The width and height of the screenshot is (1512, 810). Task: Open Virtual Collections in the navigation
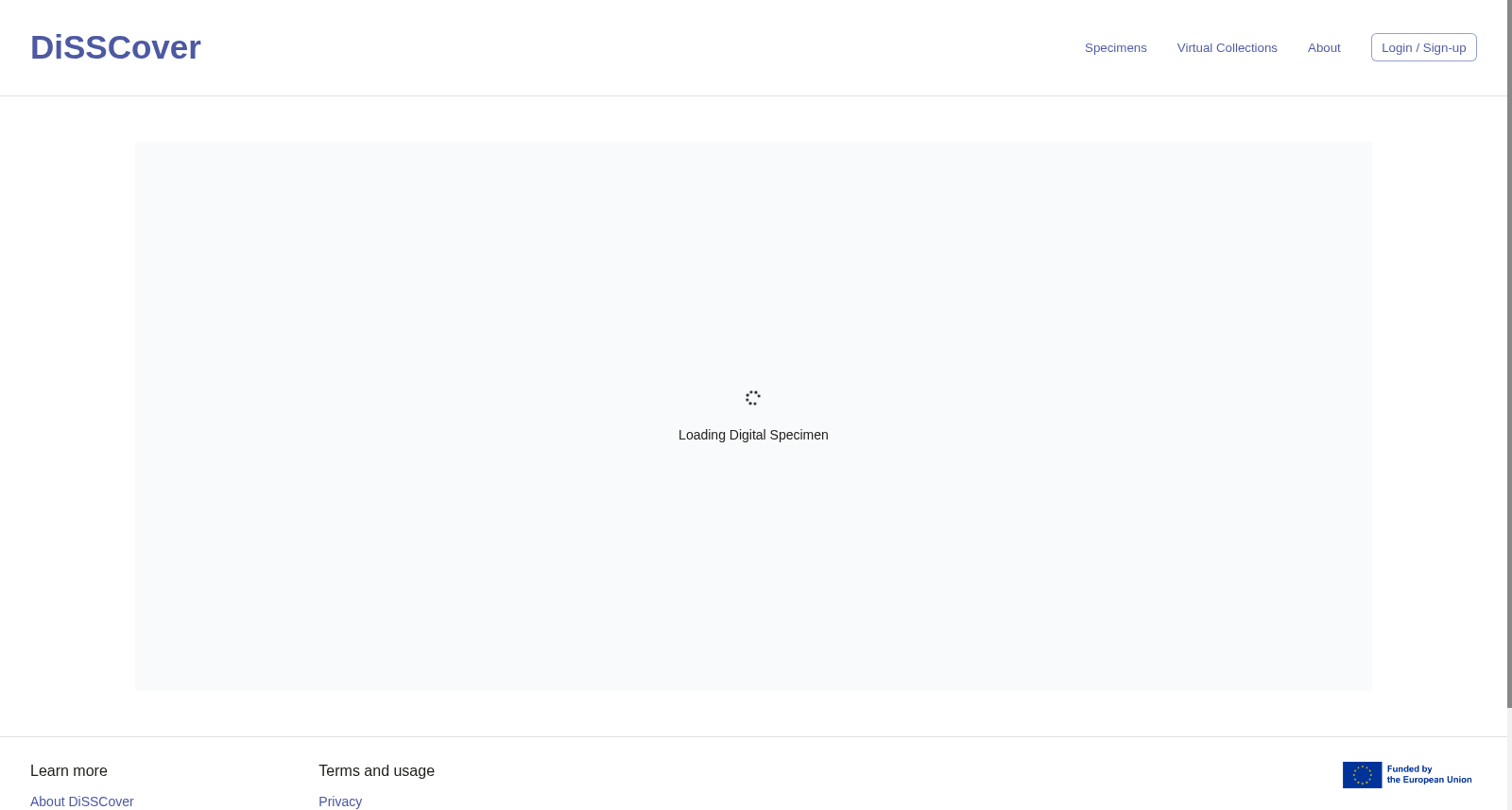[1227, 48]
